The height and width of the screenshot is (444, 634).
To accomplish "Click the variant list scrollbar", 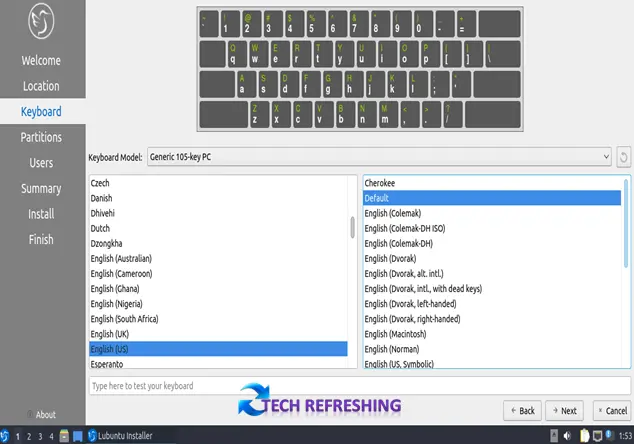I will [x=626, y=223].
